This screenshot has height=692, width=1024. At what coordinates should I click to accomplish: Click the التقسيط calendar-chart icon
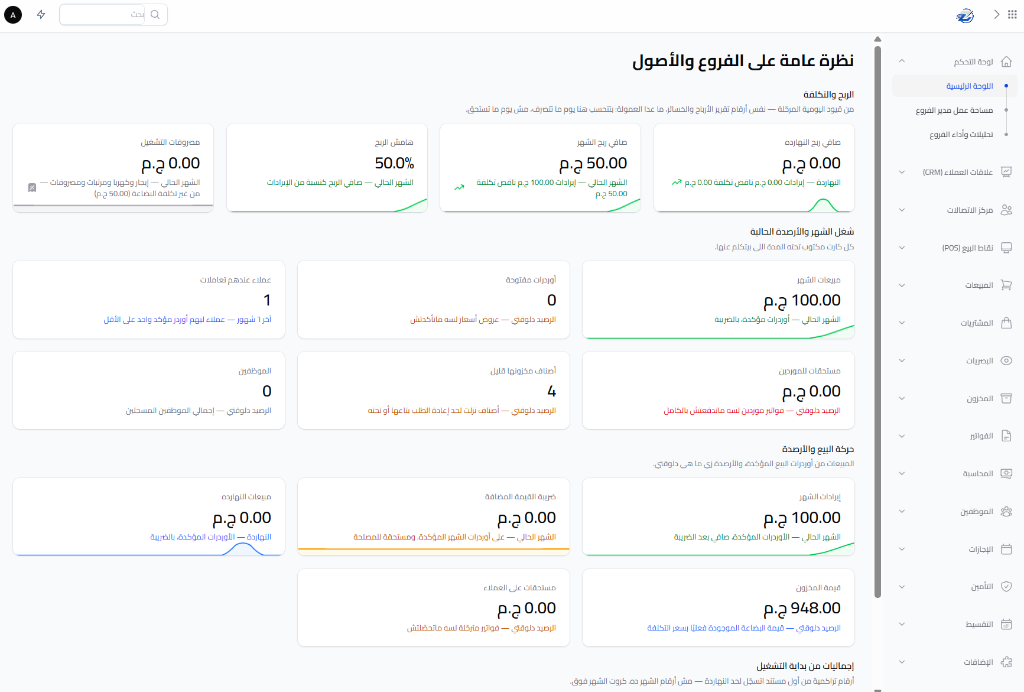[x=1006, y=624]
